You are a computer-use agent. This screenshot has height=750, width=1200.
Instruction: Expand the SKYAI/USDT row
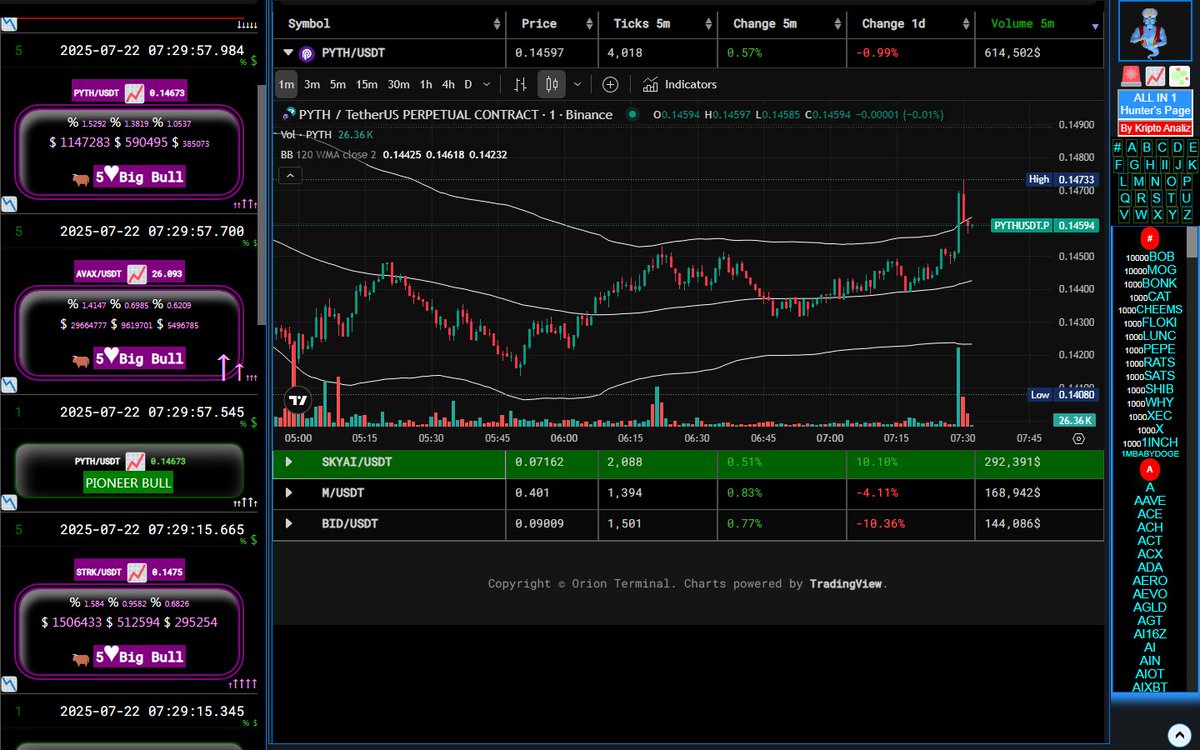click(289, 462)
